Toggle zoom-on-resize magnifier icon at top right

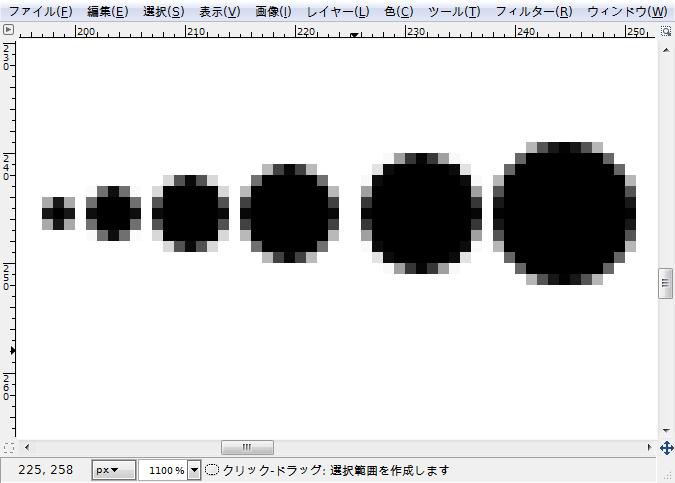(x=666, y=31)
